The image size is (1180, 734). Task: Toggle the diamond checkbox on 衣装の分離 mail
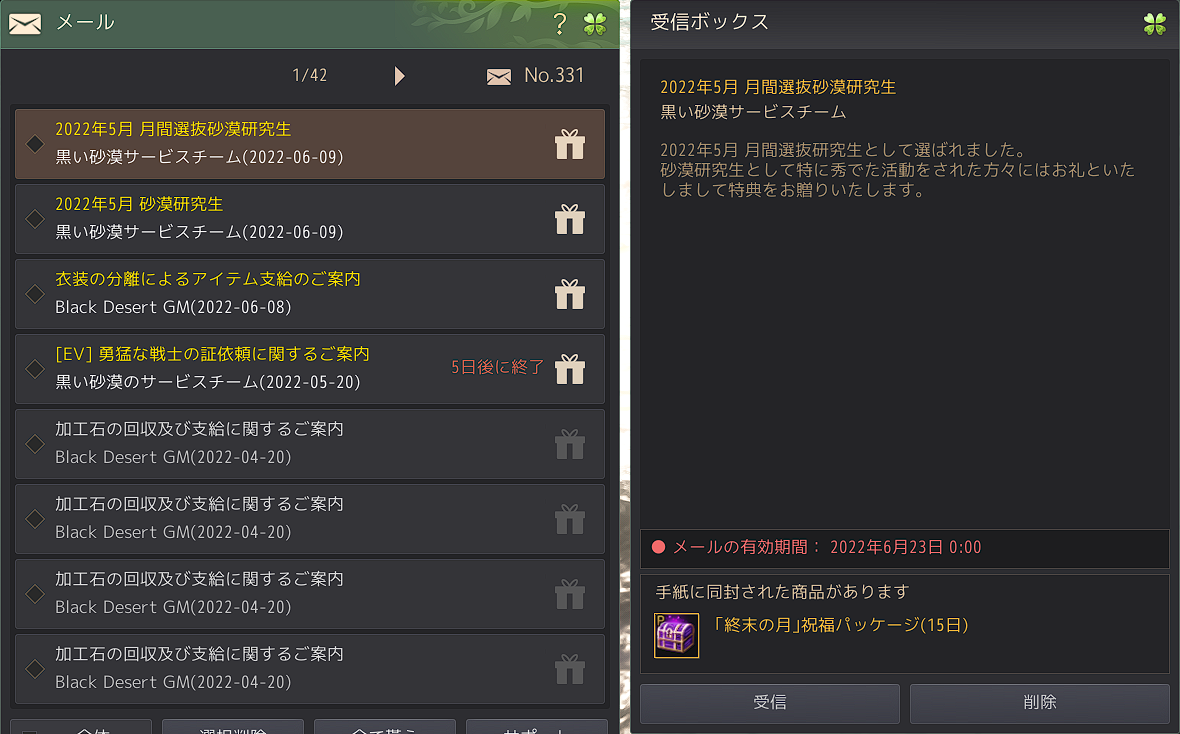(35, 294)
